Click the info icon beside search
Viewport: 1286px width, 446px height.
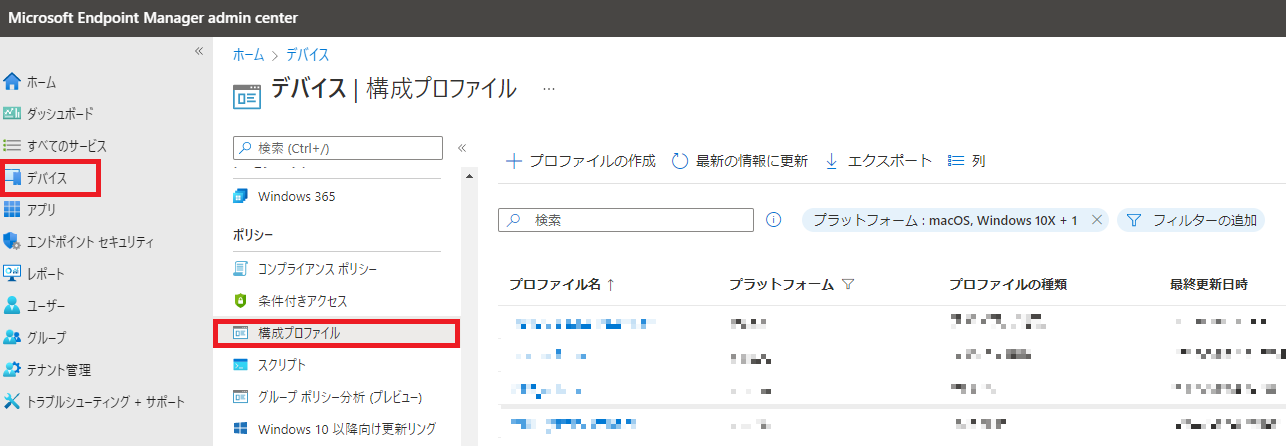(x=773, y=220)
